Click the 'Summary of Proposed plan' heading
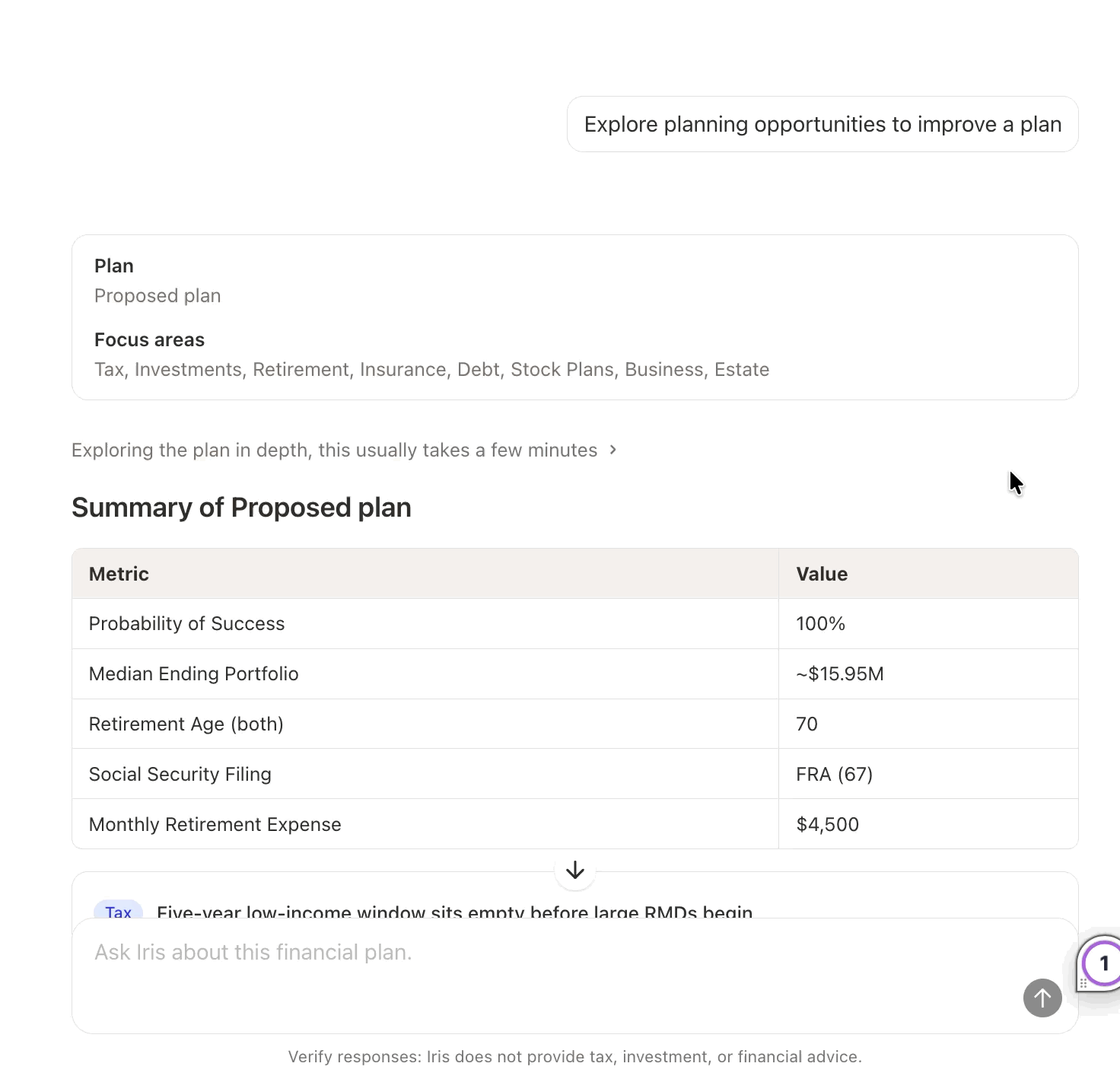Viewport: 1120px width, 1076px height. coord(241,508)
